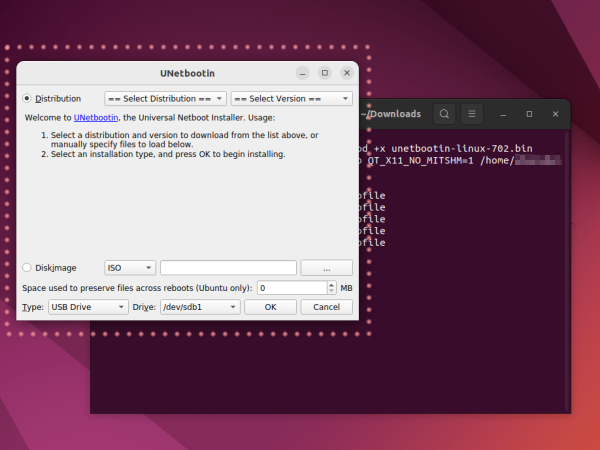Click the persistence space MB input field
The height and width of the screenshot is (450, 600).
coord(292,288)
